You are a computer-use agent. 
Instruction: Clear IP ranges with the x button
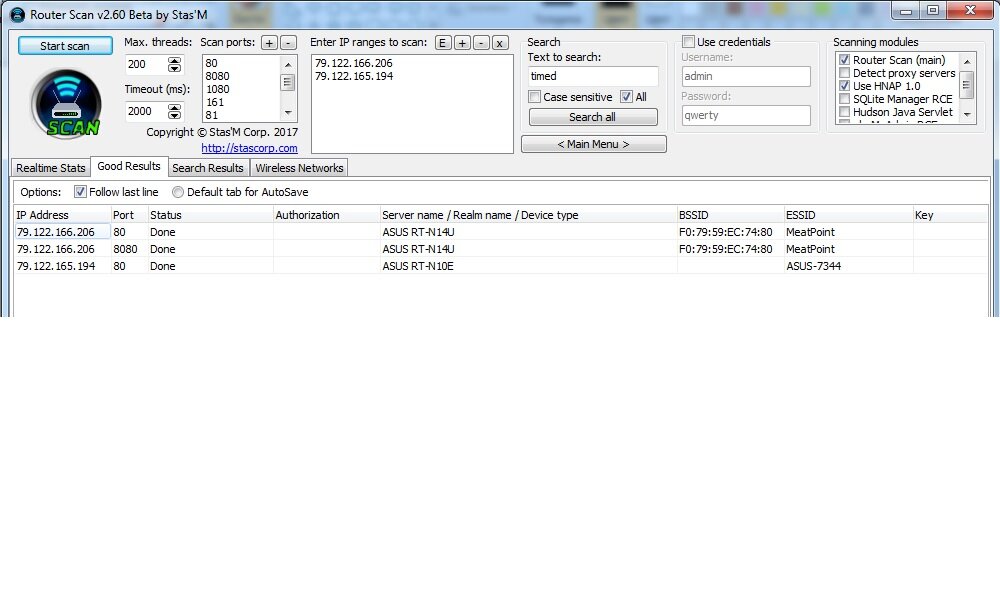tap(500, 43)
